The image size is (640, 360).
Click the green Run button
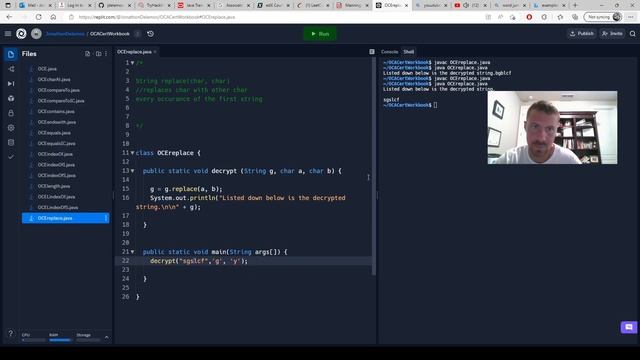(320, 34)
